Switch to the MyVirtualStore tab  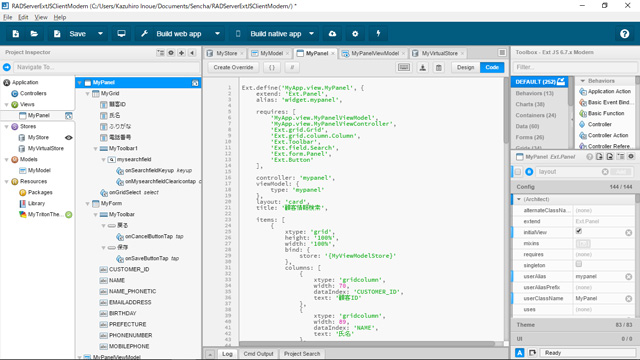[438, 53]
